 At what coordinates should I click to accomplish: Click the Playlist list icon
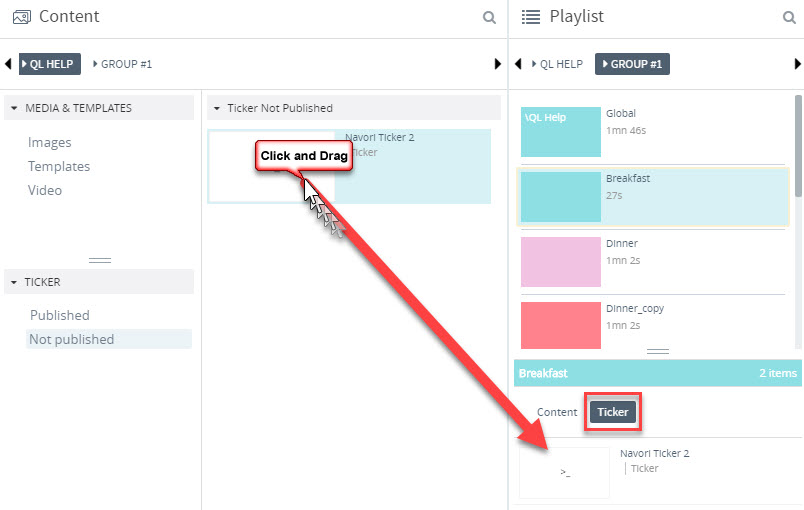pyautogui.click(x=531, y=17)
